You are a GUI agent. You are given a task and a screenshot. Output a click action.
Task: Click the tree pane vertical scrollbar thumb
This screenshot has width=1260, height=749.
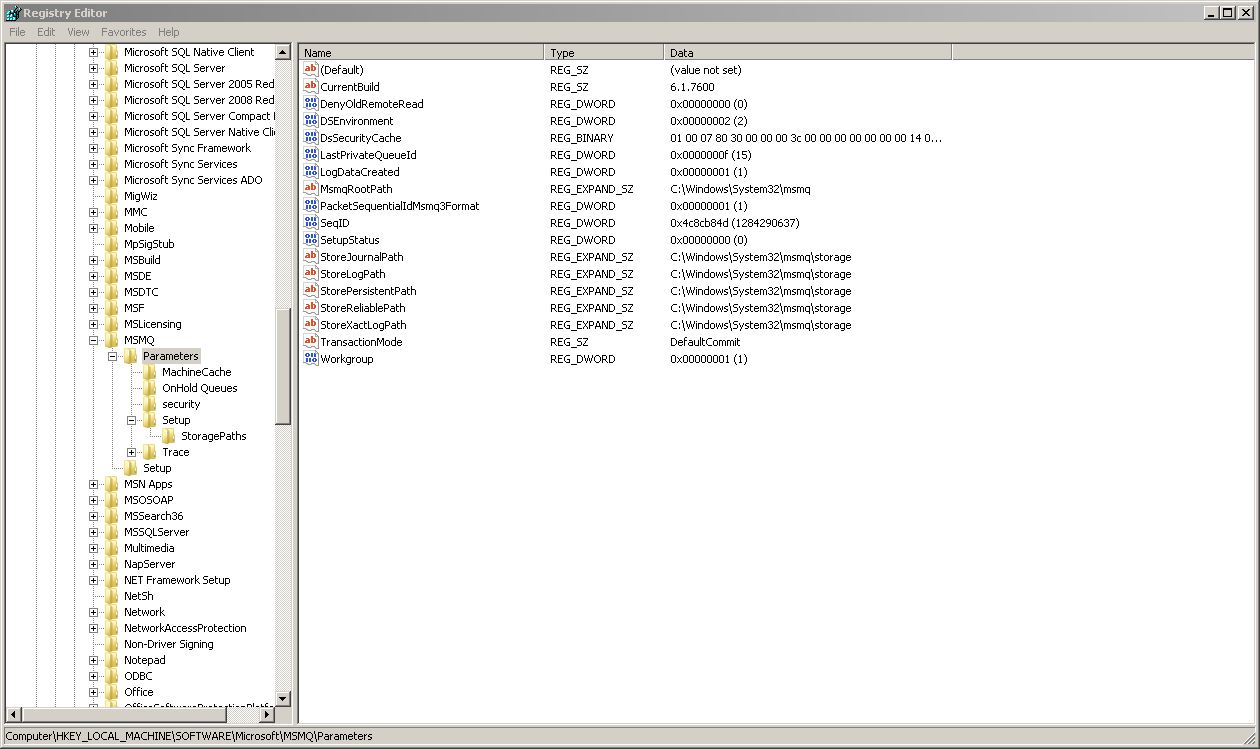pos(283,366)
